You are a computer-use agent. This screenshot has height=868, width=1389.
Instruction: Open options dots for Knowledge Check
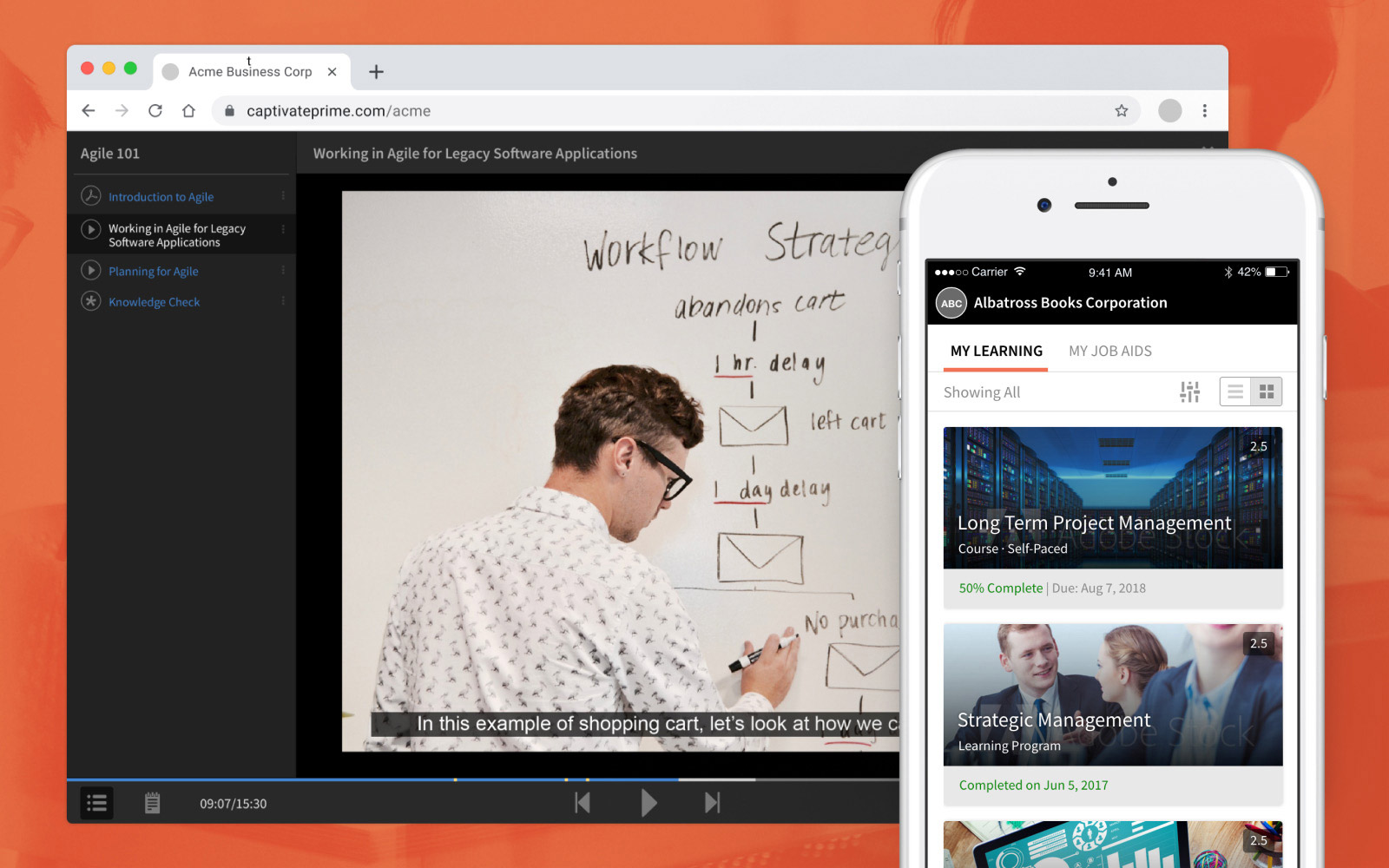coord(283,301)
